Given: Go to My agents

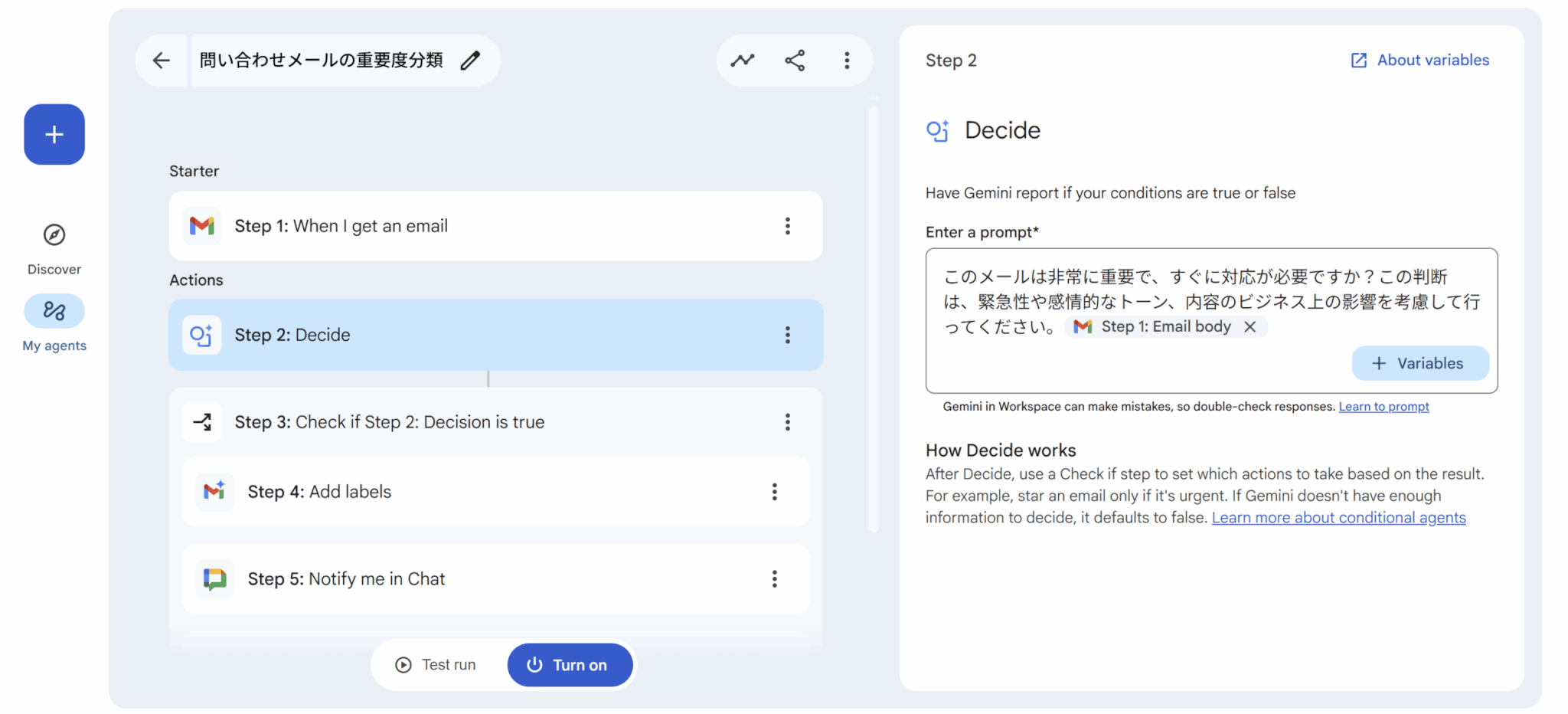Looking at the screenshot, I should (54, 312).
